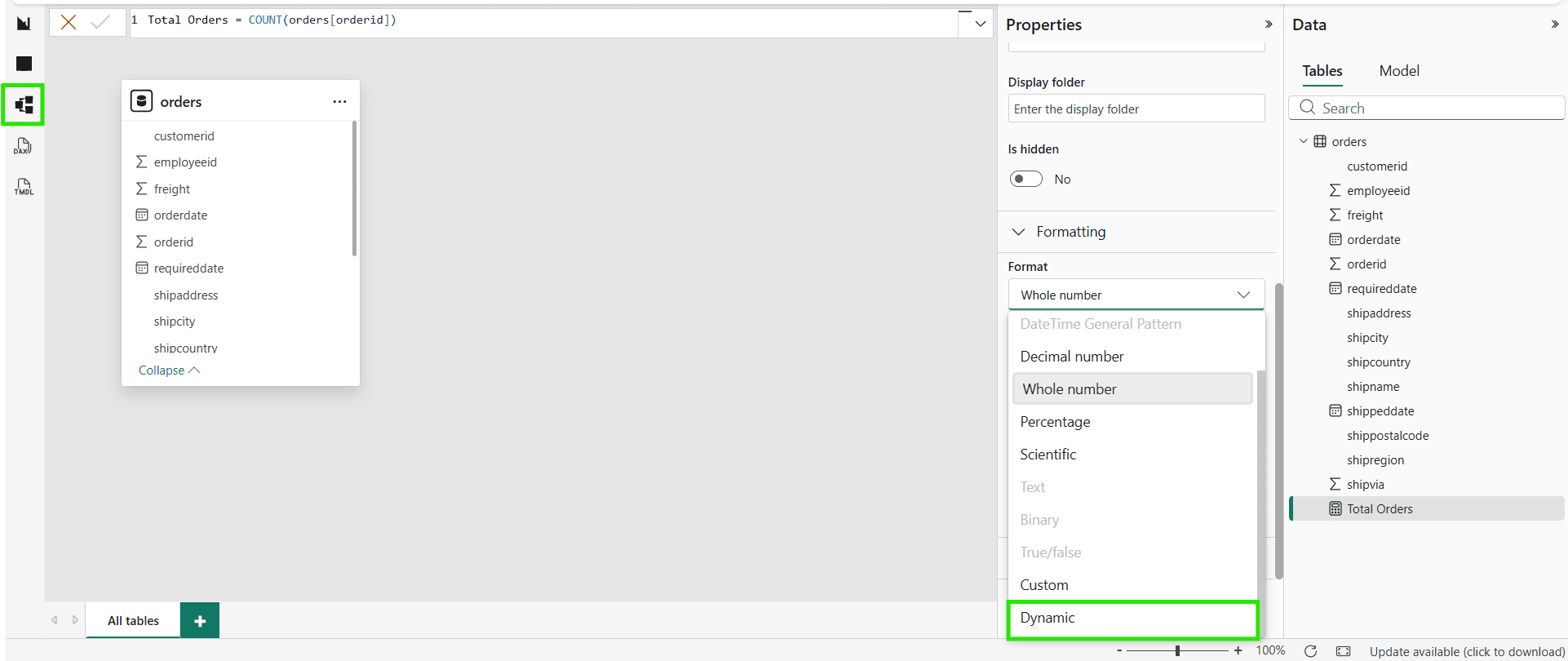This screenshot has height=661, width=1568.
Task: Select shippostalcode in Data pane
Action: 1388,436
